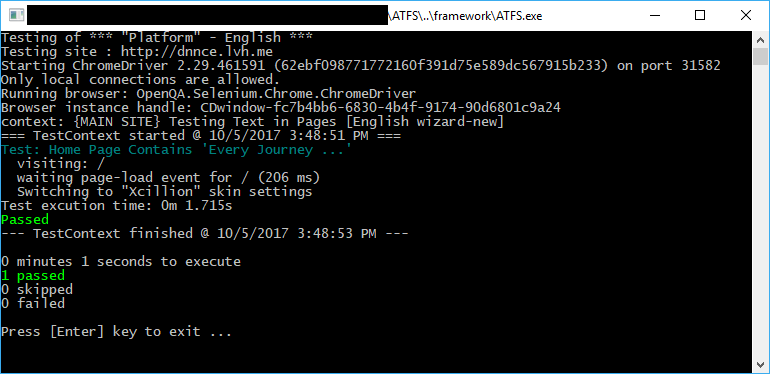770x374 pixels.
Task: Click the green 'Passed' result line
Action: click(25, 219)
